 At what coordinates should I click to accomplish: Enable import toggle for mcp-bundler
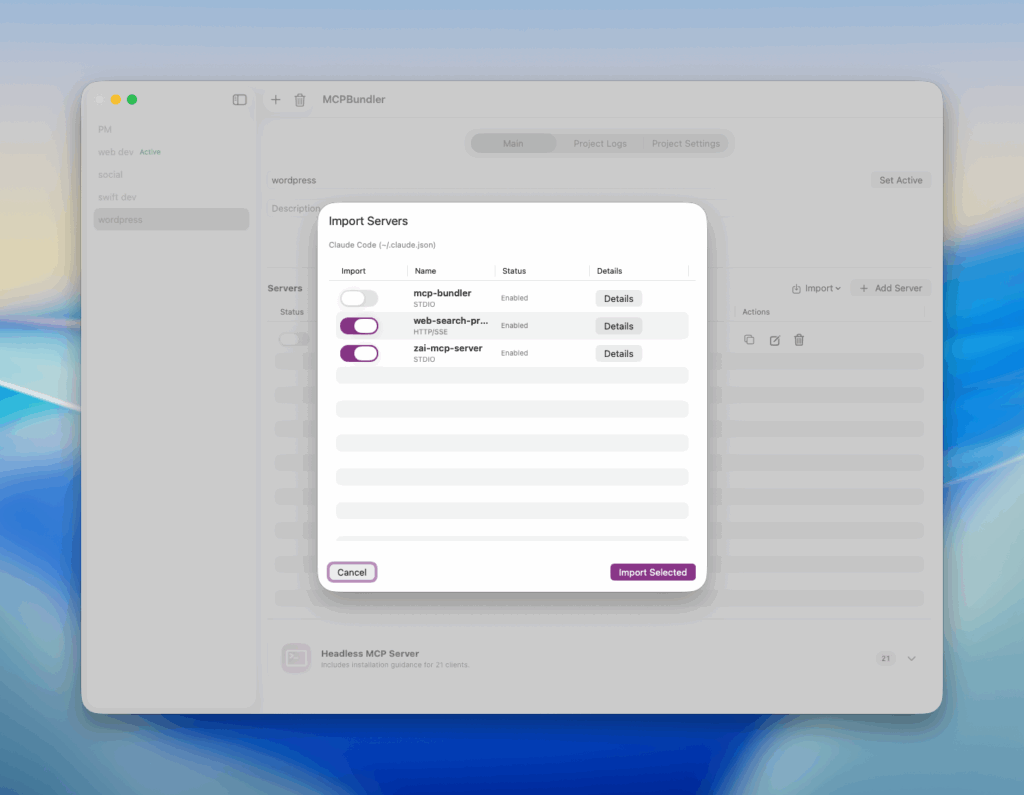359,298
